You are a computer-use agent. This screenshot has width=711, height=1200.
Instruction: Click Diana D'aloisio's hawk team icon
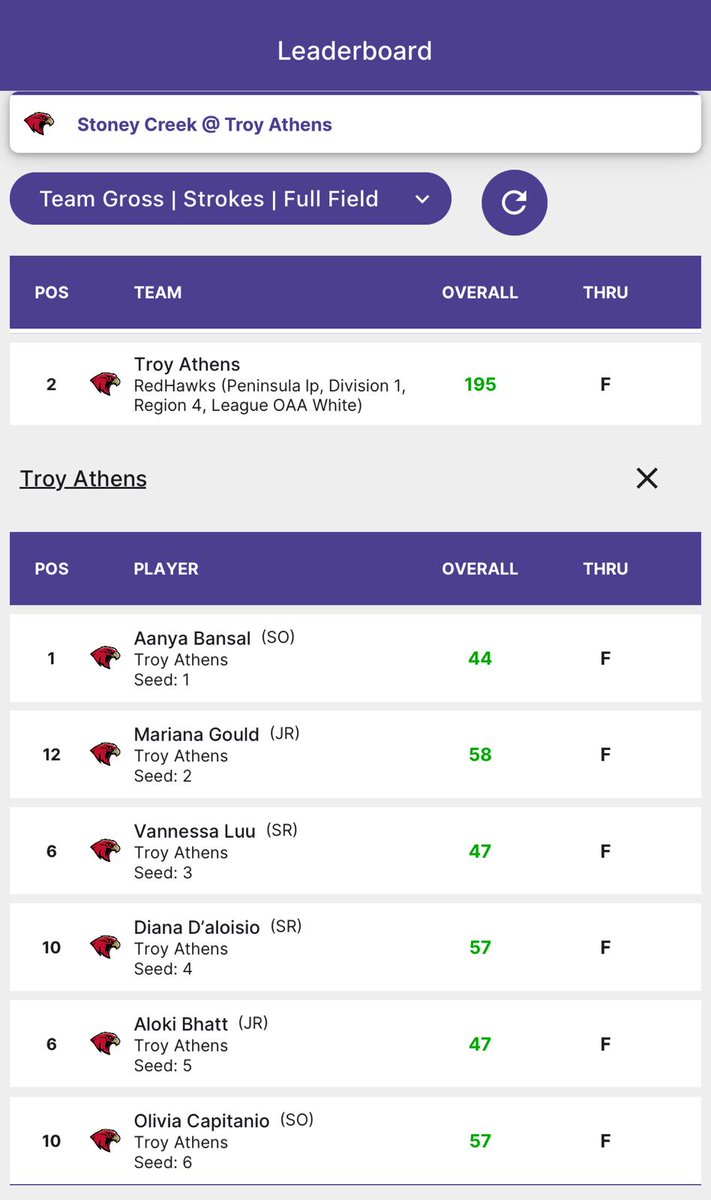coord(105,947)
